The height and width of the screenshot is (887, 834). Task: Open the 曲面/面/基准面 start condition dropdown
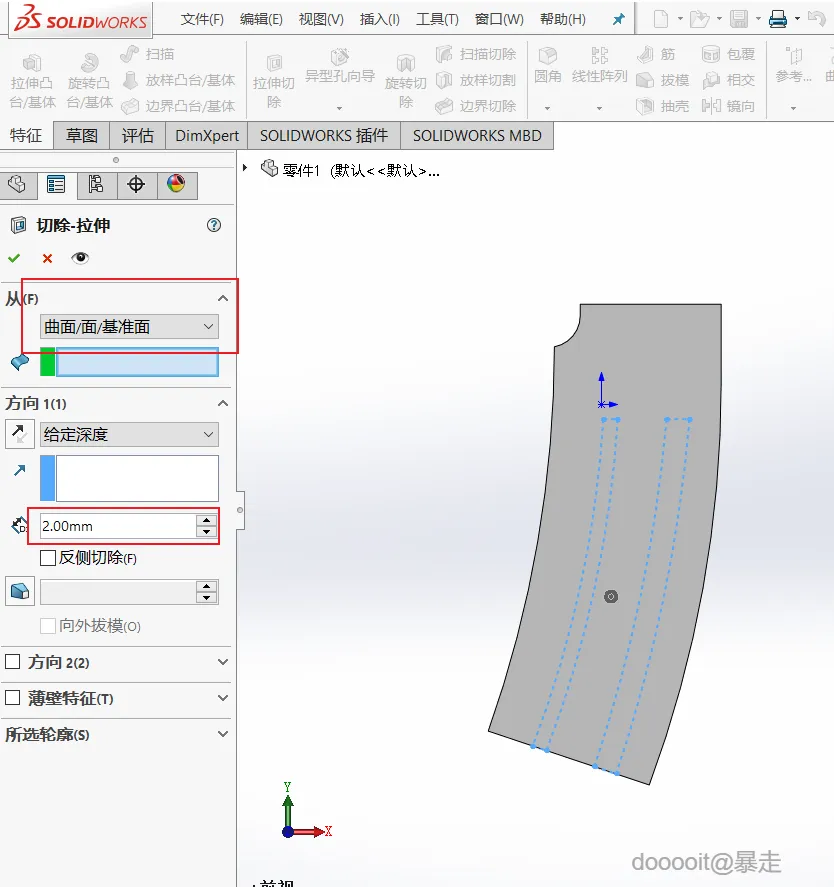point(129,327)
